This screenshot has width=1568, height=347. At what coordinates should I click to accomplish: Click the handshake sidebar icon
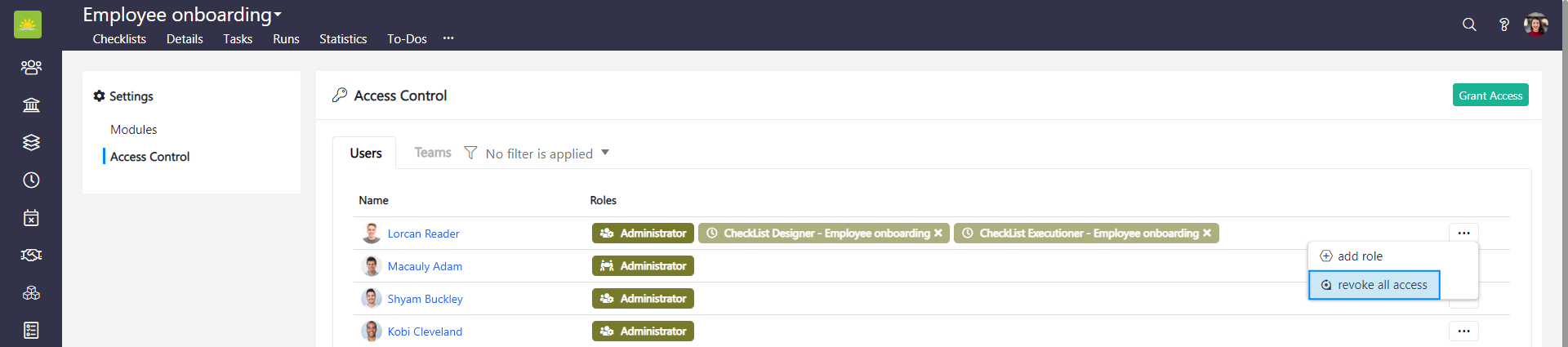[31, 256]
